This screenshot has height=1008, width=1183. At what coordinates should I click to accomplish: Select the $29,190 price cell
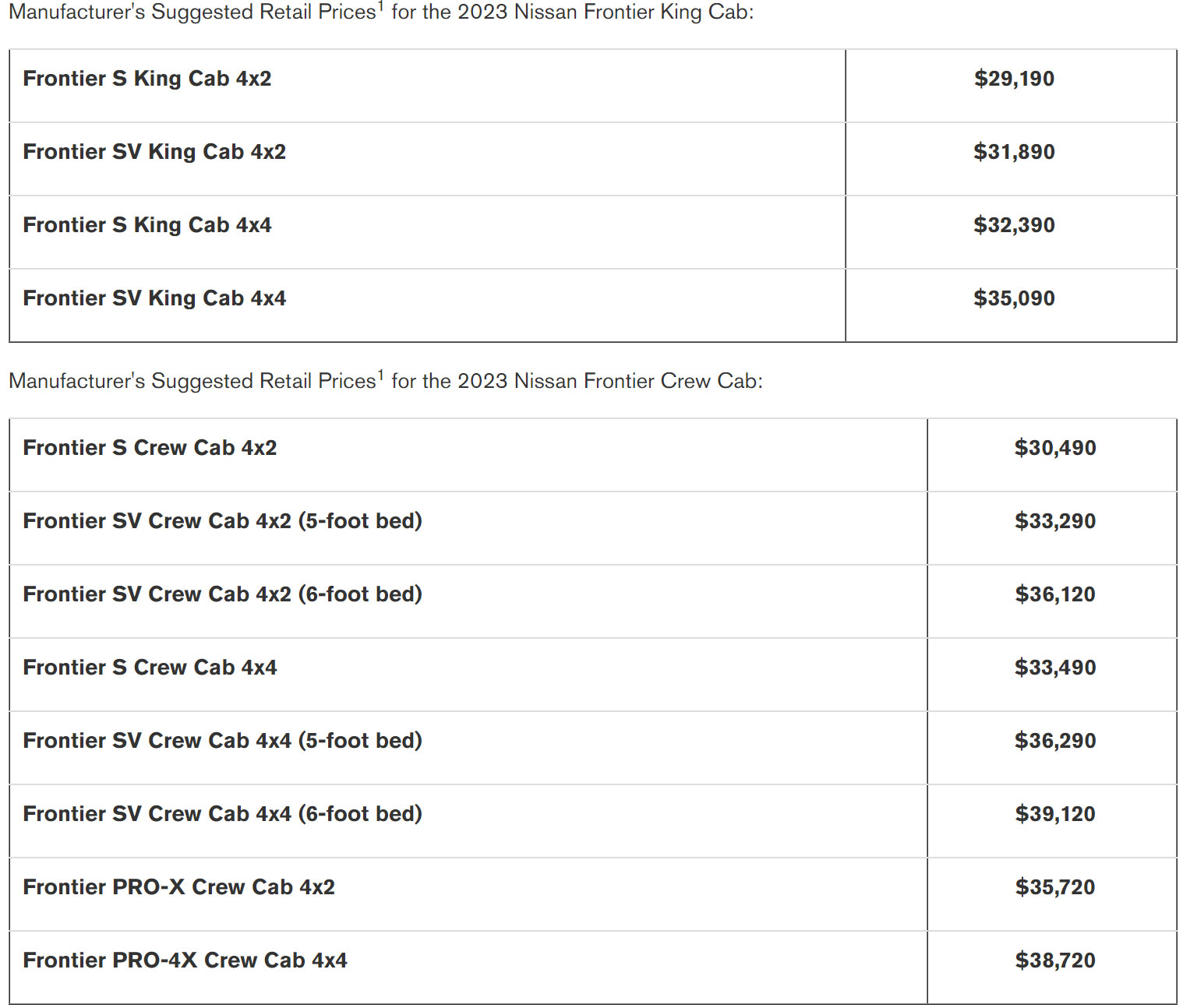pos(1014,79)
